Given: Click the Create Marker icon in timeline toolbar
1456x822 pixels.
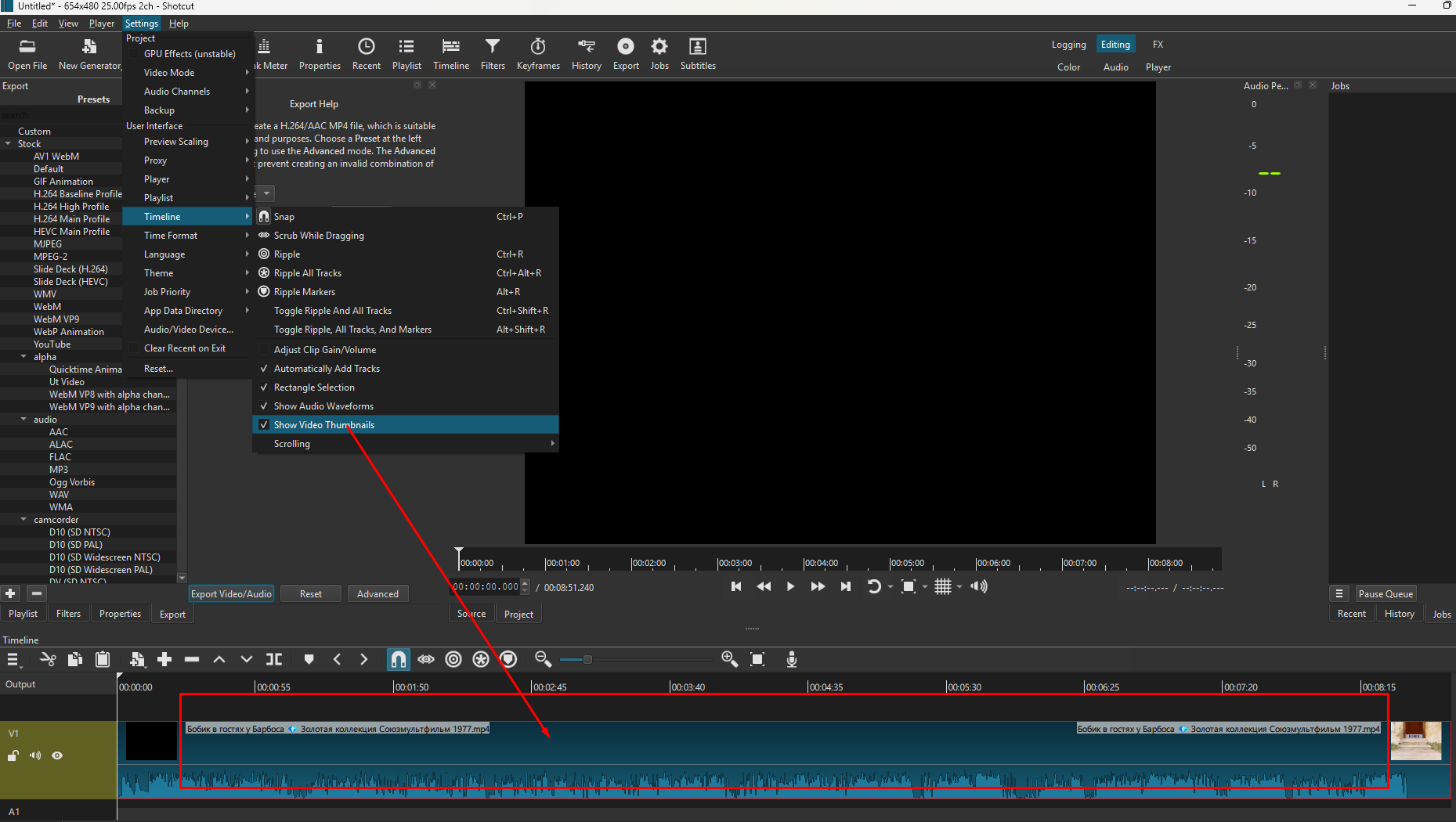Looking at the screenshot, I should 309,659.
